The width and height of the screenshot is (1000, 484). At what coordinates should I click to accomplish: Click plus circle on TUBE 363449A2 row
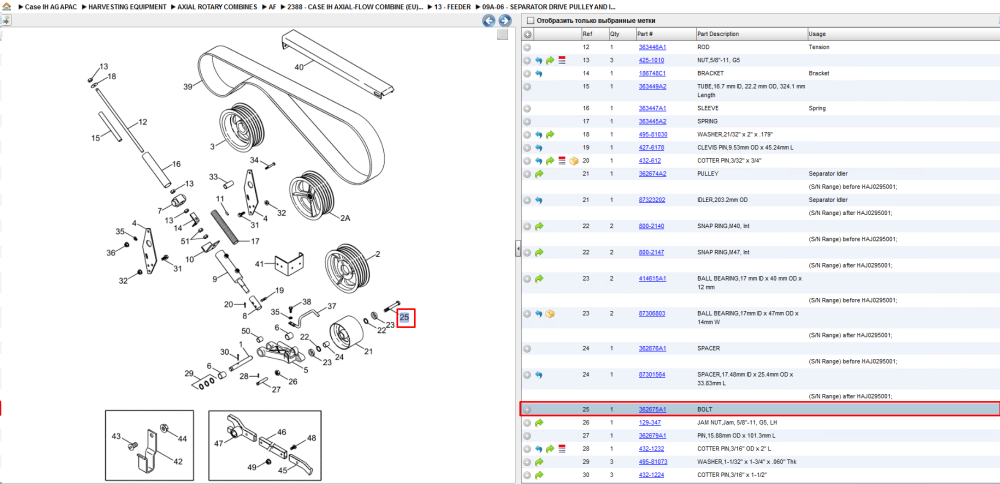527,86
